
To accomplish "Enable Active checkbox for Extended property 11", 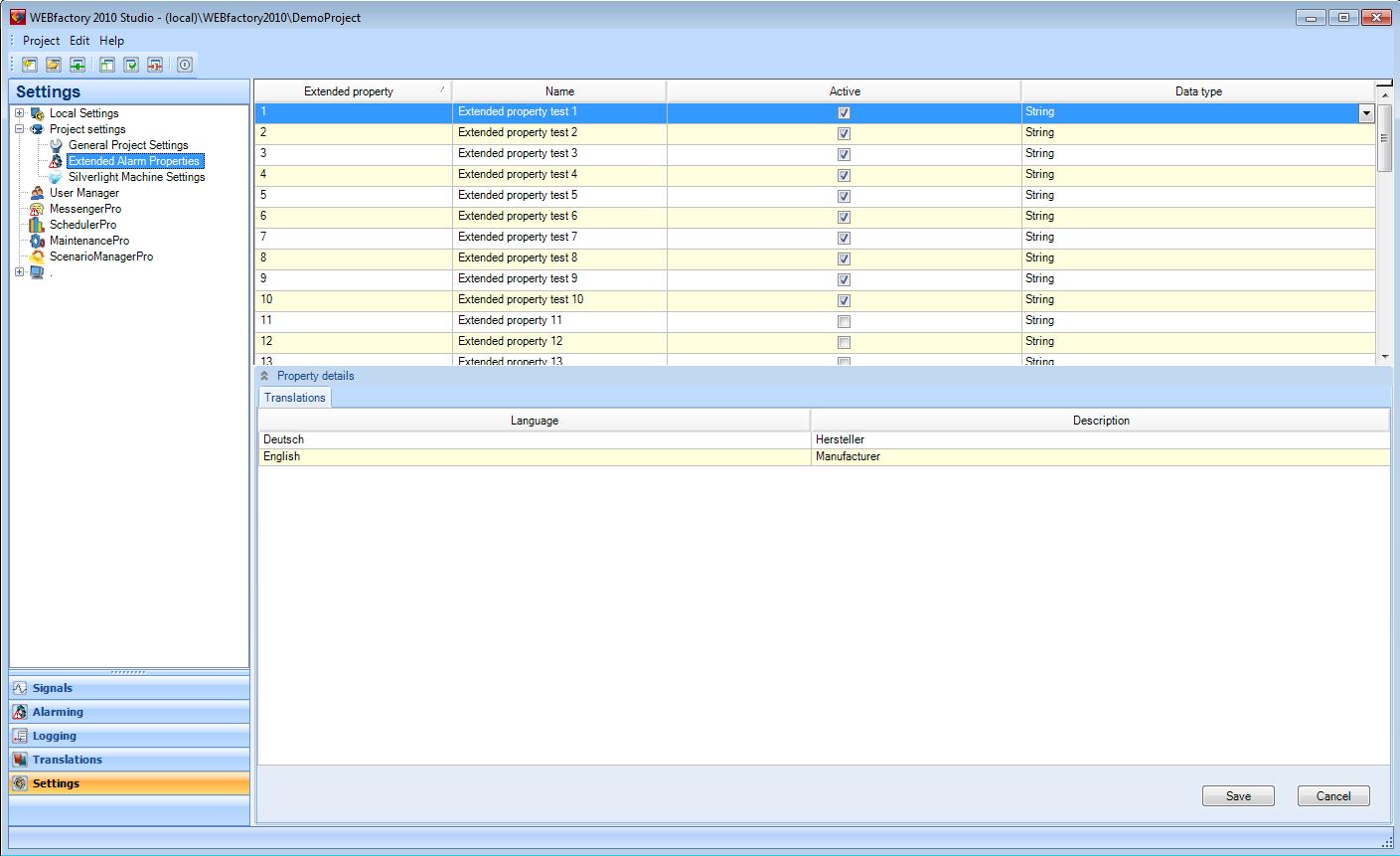I will point(844,321).
